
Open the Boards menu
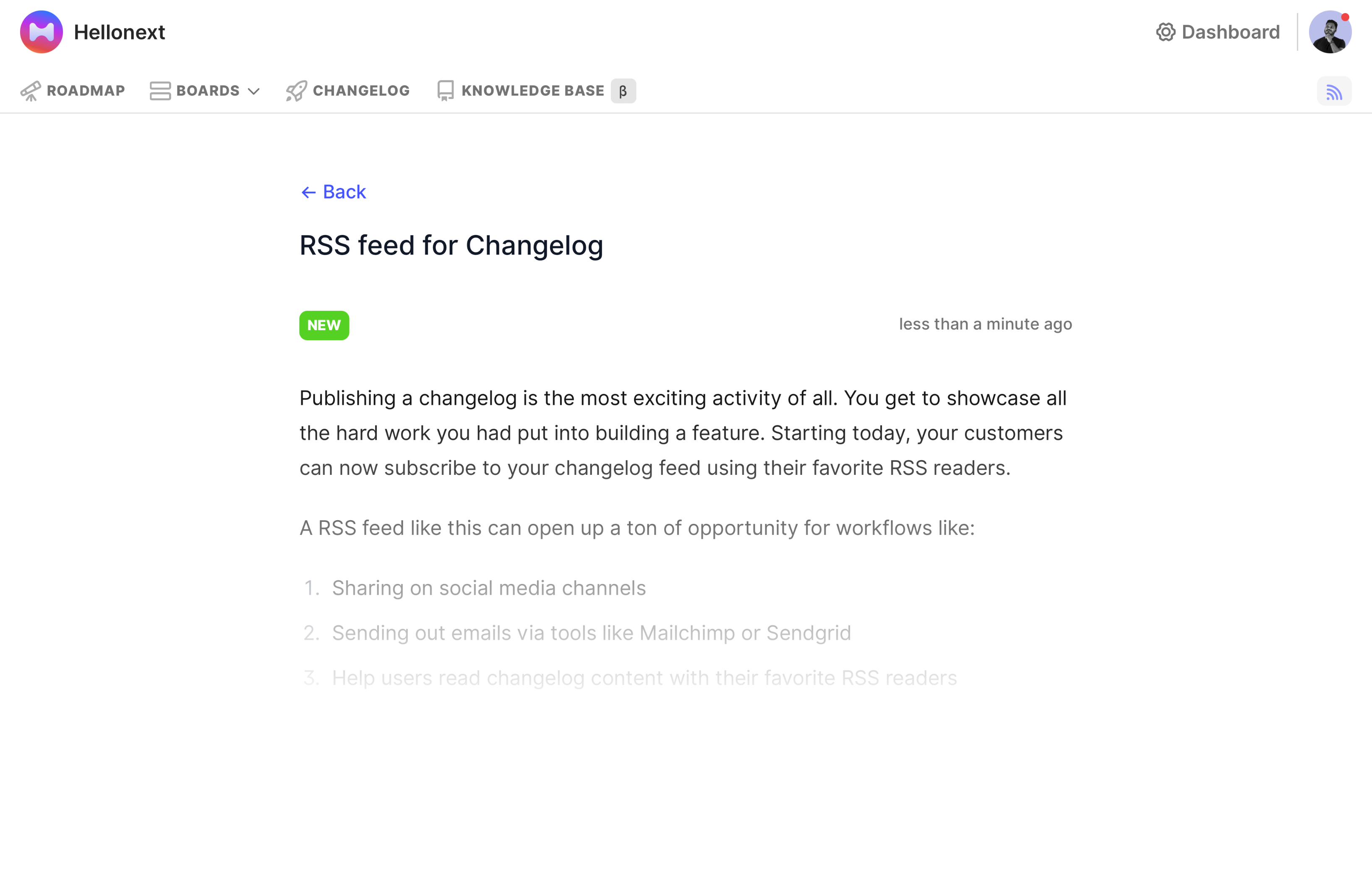[208, 91]
